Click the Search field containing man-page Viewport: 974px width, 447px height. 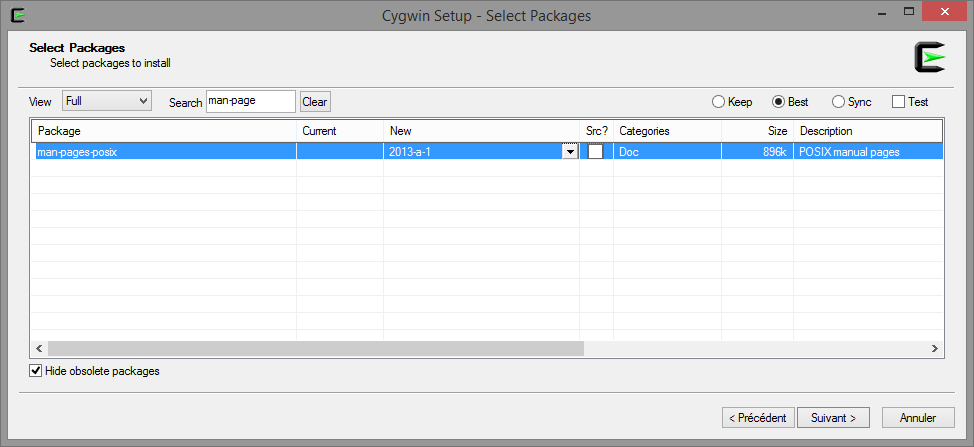click(x=251, y=101)
